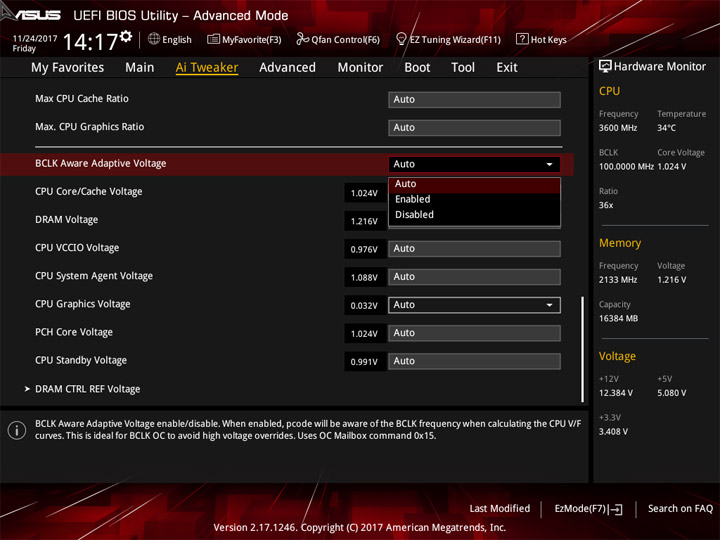Click the 5.080 V reading

tap(671, 393)
